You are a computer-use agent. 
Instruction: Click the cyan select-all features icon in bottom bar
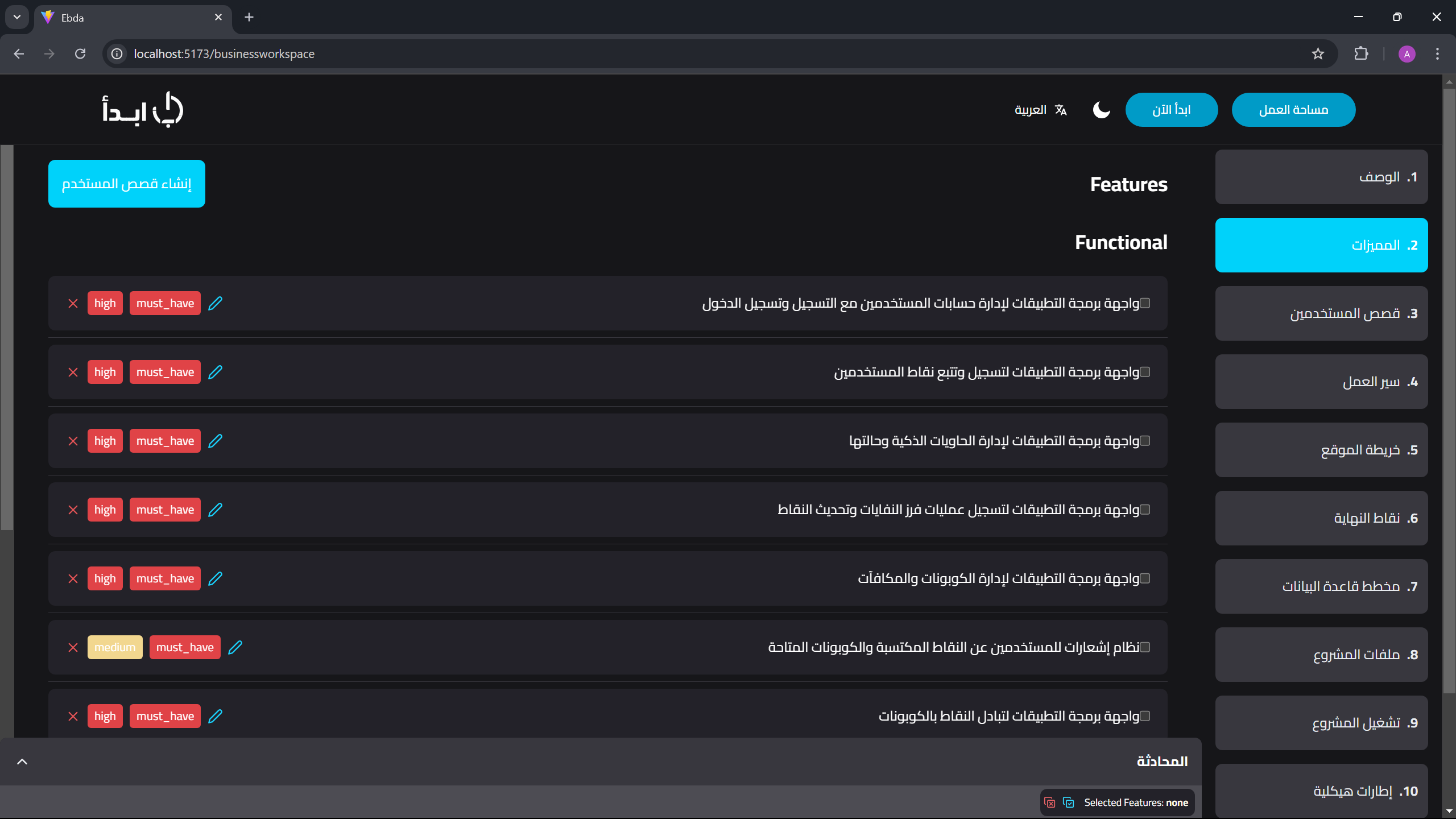1069,803
